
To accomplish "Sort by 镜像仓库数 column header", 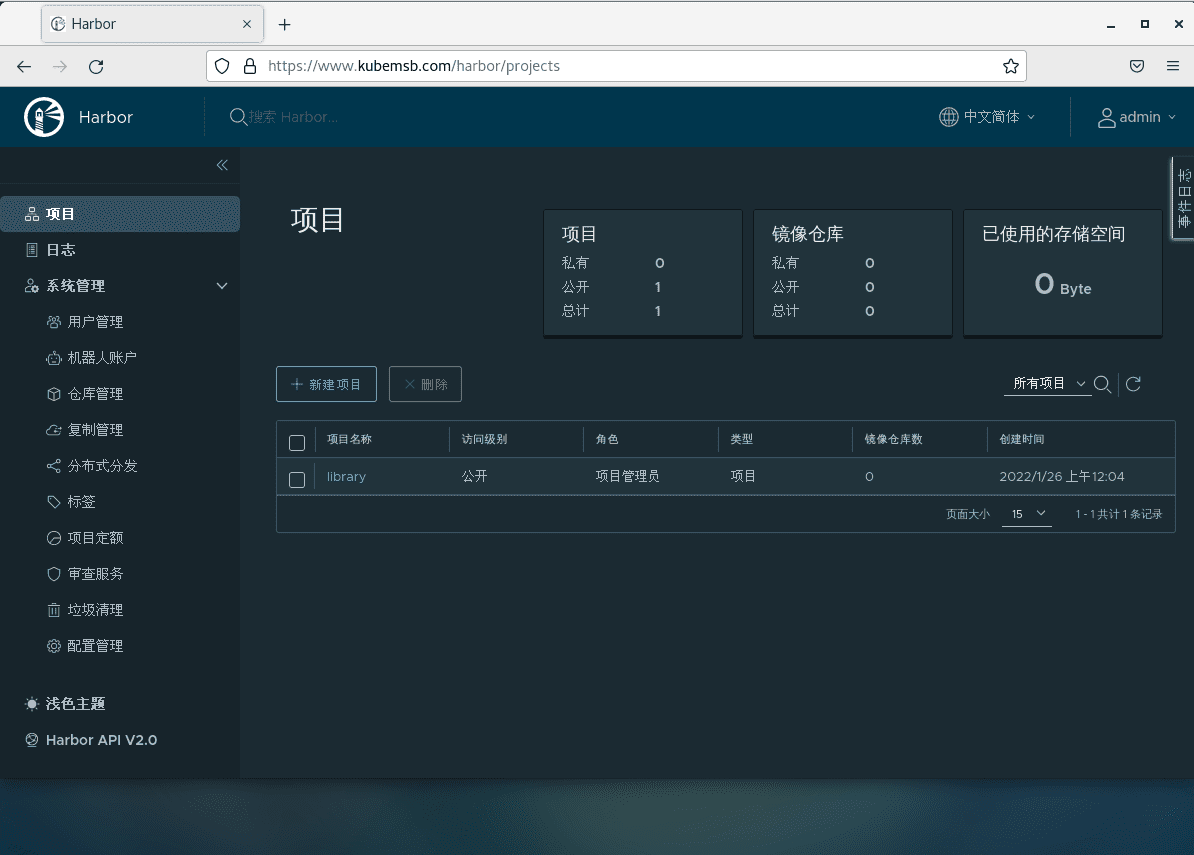I will pos(893,439).
